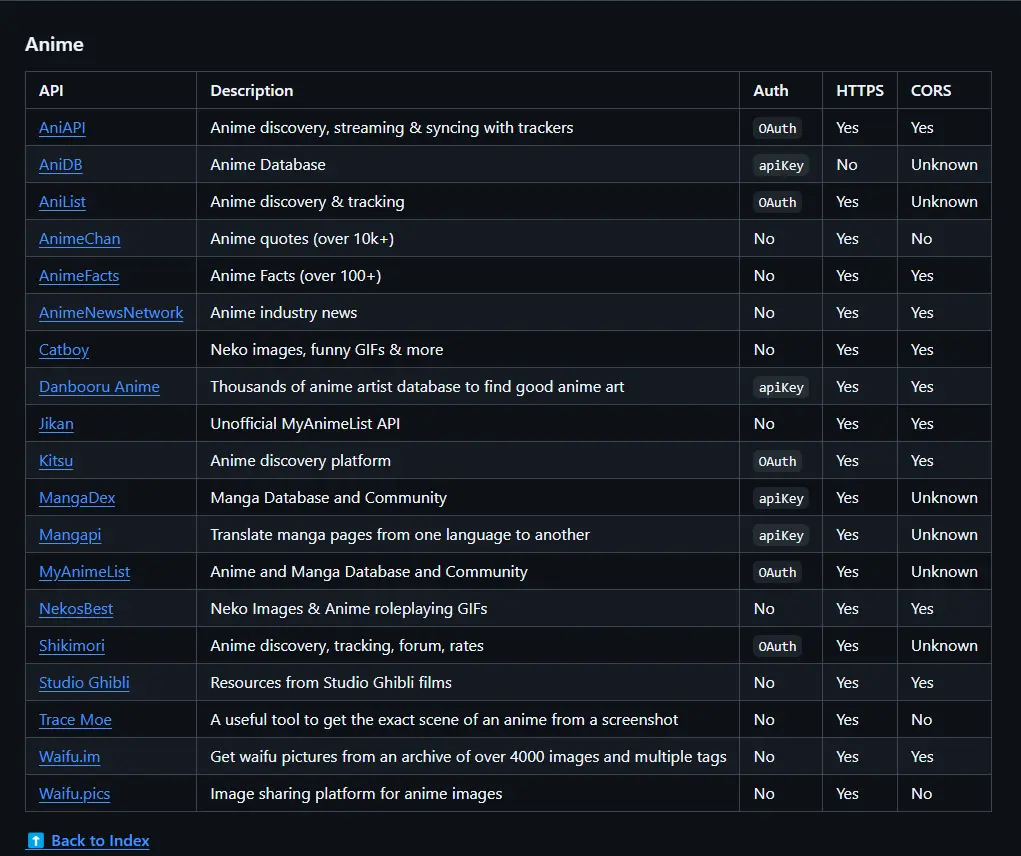Click the Anime section heading
The image size is (1021, 856).
click(54, 44)
